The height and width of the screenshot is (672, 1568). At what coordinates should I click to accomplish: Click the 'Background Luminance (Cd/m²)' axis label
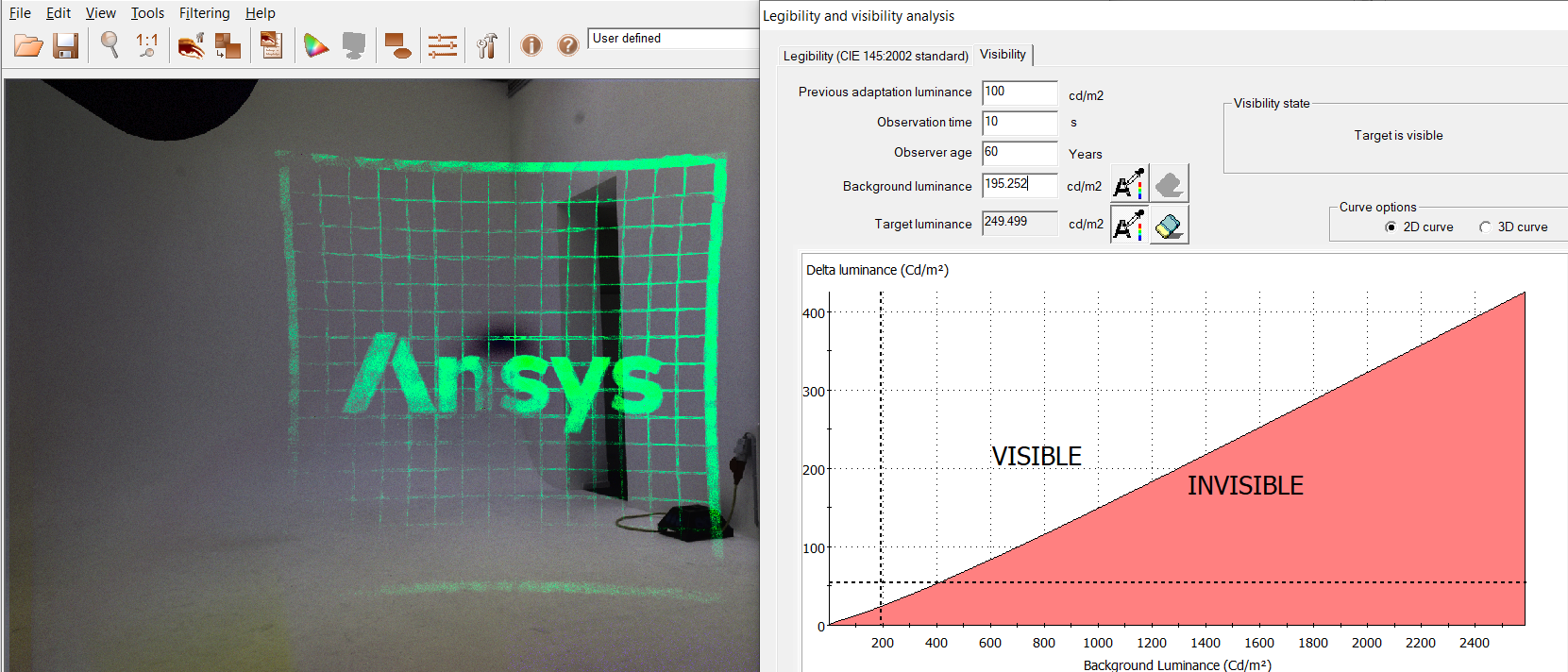point(1177,665)
